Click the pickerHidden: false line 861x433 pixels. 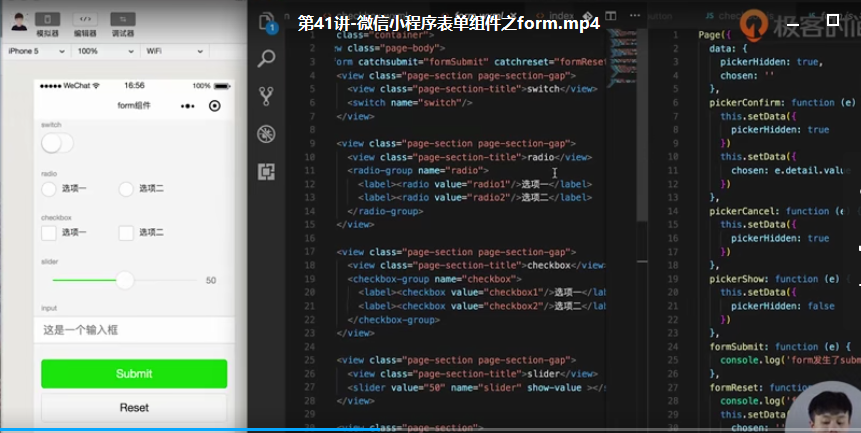pyautogui.click(x=783, y=306)
